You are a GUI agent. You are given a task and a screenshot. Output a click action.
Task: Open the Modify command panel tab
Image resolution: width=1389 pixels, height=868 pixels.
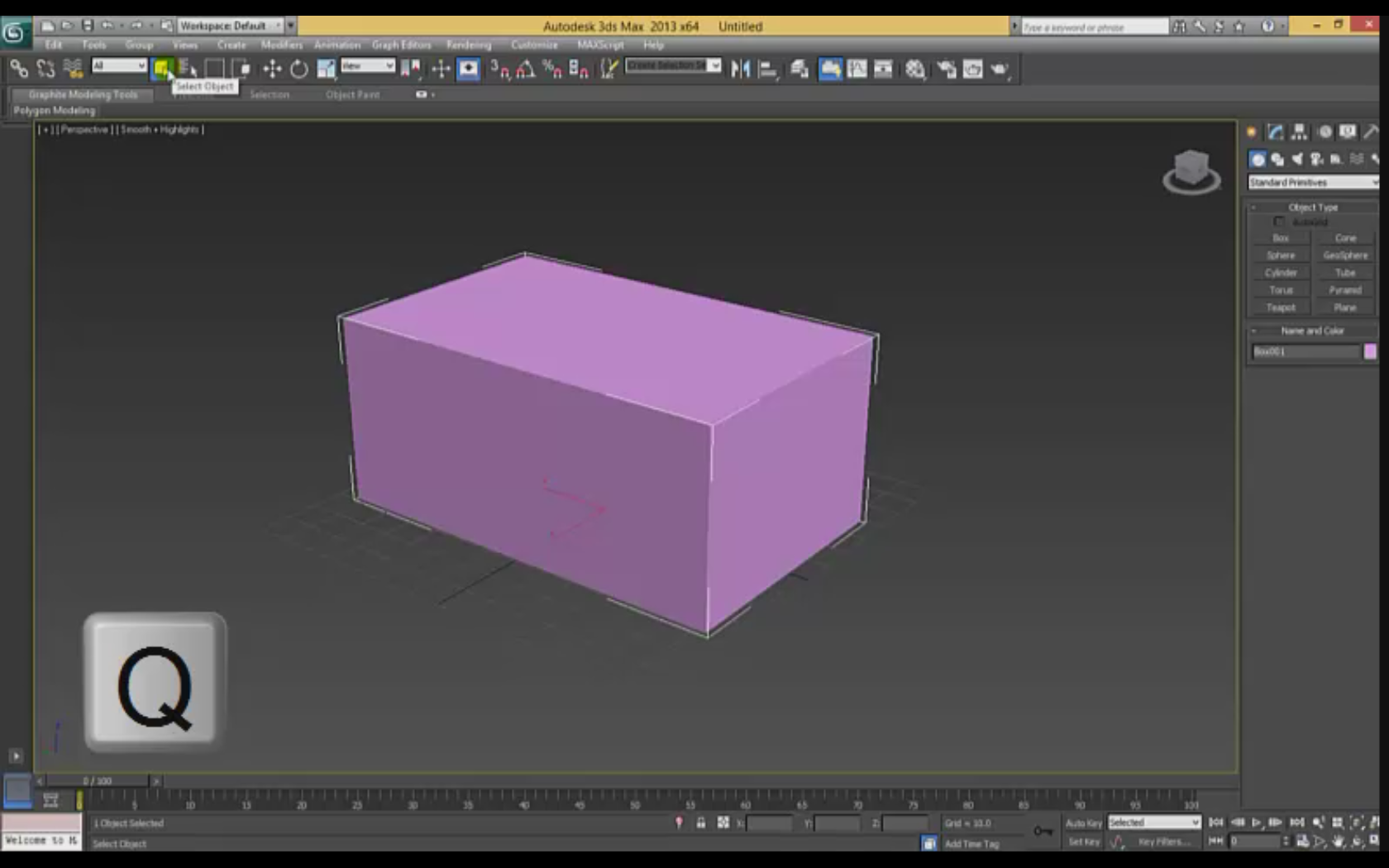[1276, 131]
